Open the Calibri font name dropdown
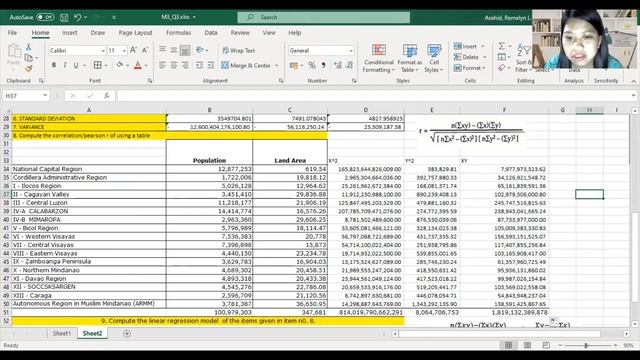This screenshot has height=360, width=640. tap(103, 51)
